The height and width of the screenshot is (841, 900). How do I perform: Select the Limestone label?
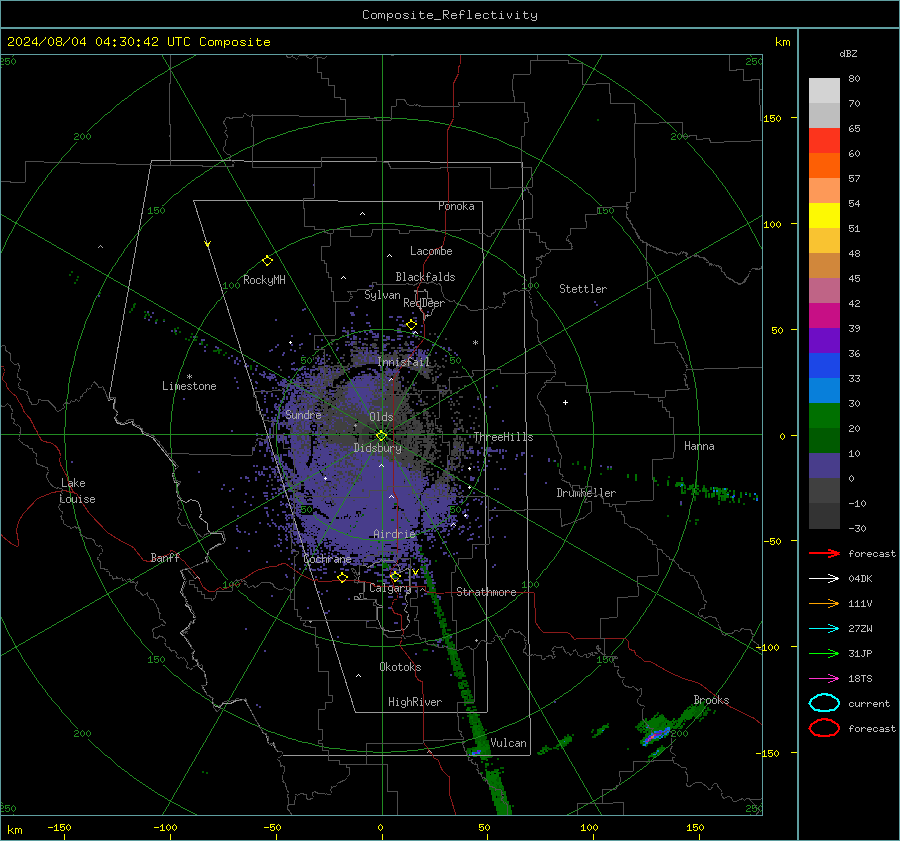(x=189, y=386)
